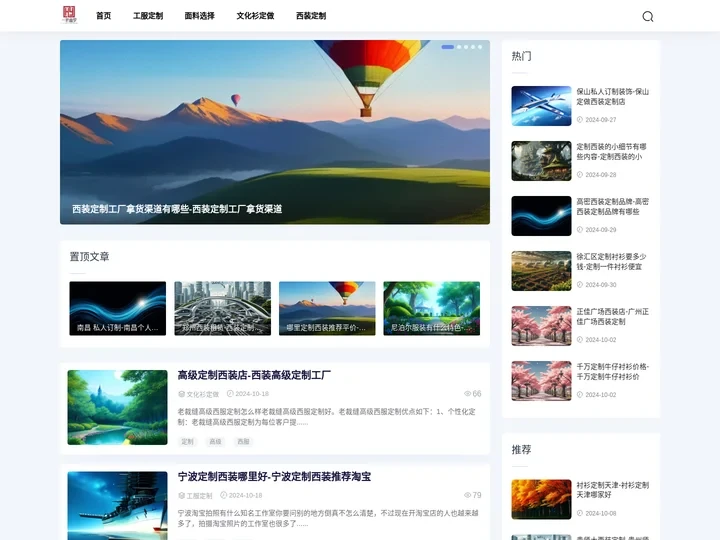Open hot article 千万定制牛仔衬衫价格

click(613, 371)
